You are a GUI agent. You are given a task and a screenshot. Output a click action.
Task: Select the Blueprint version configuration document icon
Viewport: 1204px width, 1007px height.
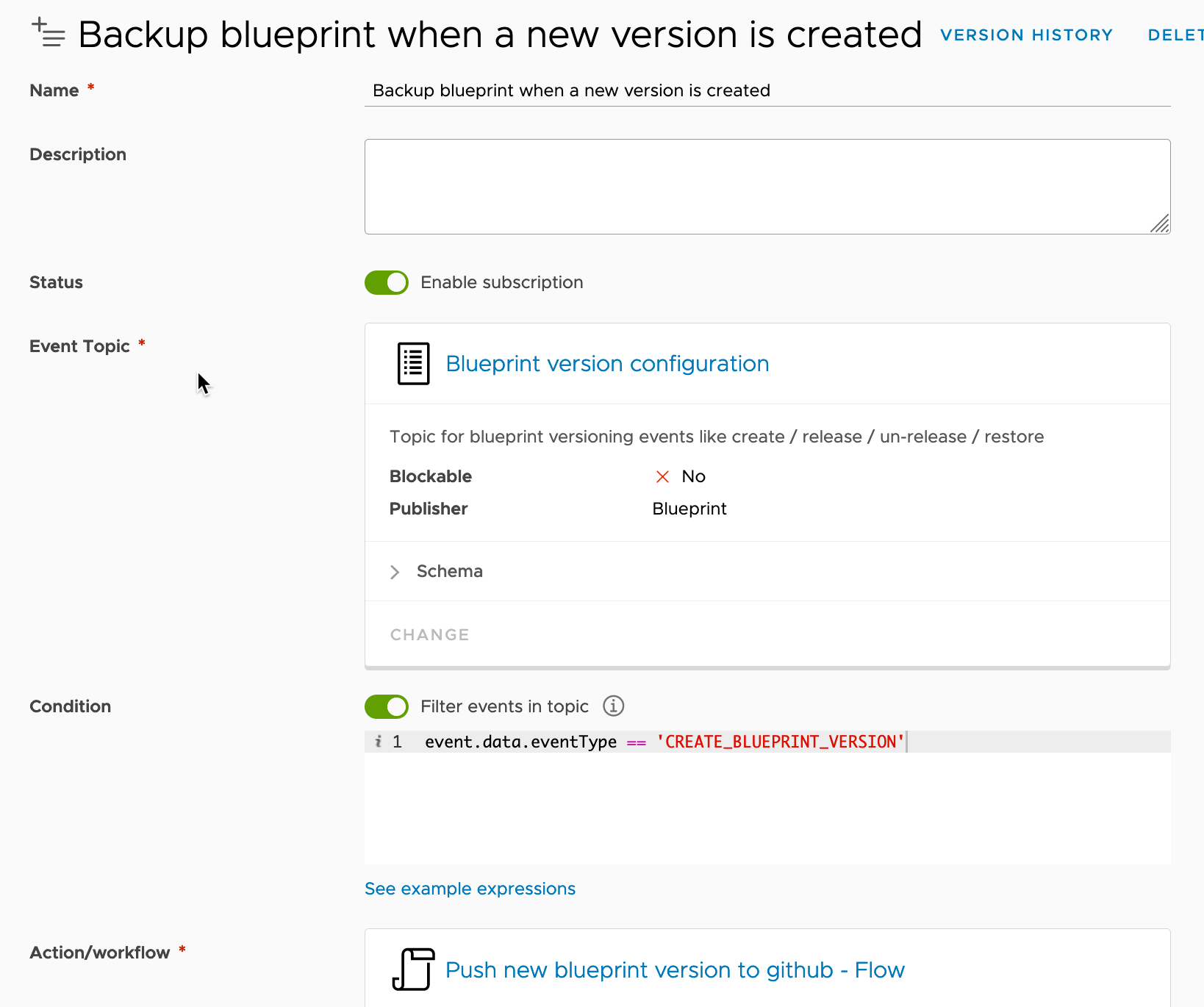(413, 363)
